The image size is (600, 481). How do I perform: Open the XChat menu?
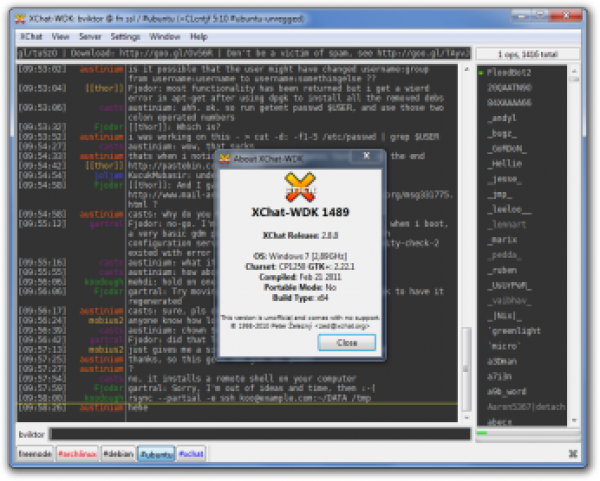pyautogui.click(x=31, y=37)
